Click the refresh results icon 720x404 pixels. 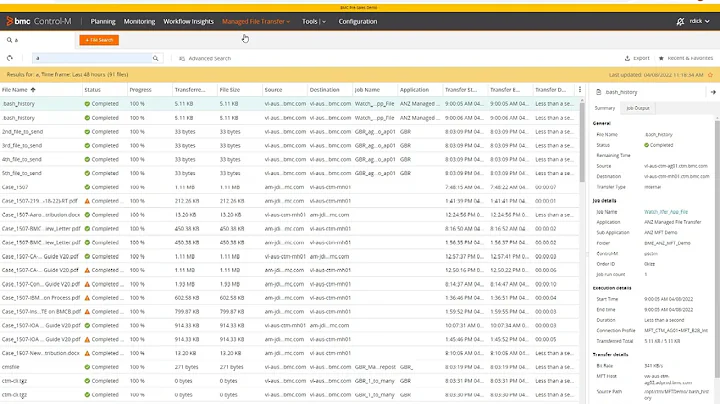click(x=10, y=58)
